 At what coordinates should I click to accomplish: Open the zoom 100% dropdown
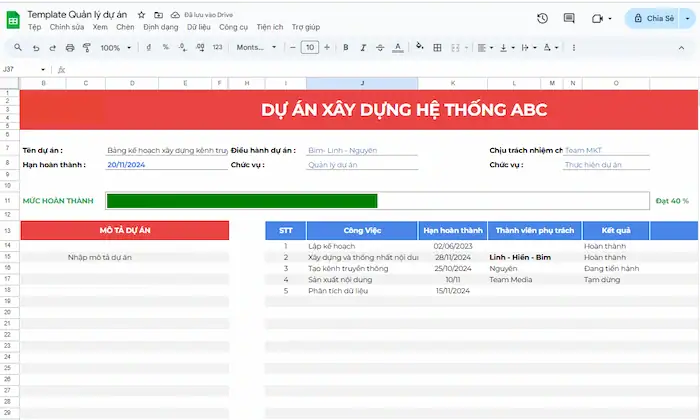pyautogui.click(x=116, y=48)
